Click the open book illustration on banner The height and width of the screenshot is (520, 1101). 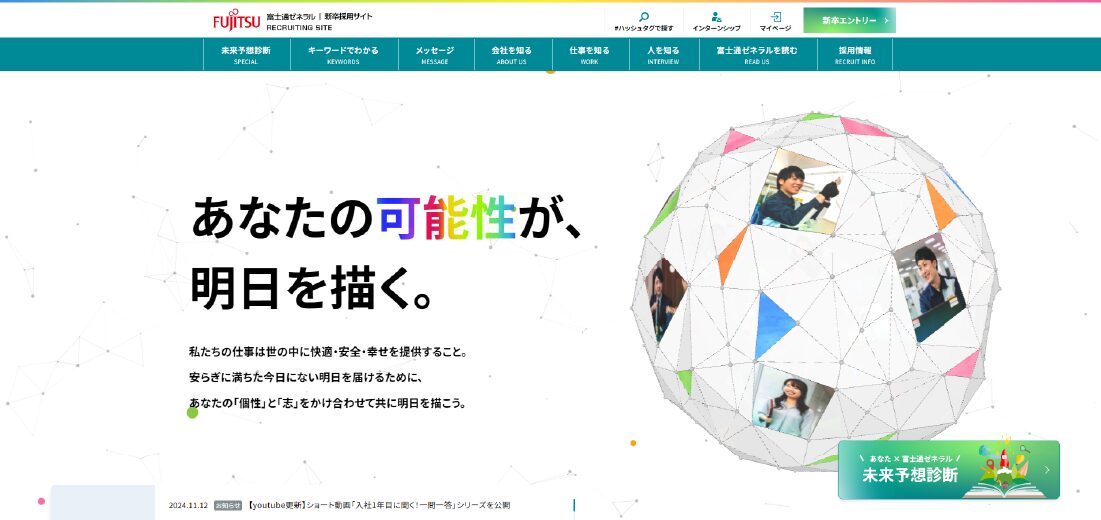(1005, 483)
